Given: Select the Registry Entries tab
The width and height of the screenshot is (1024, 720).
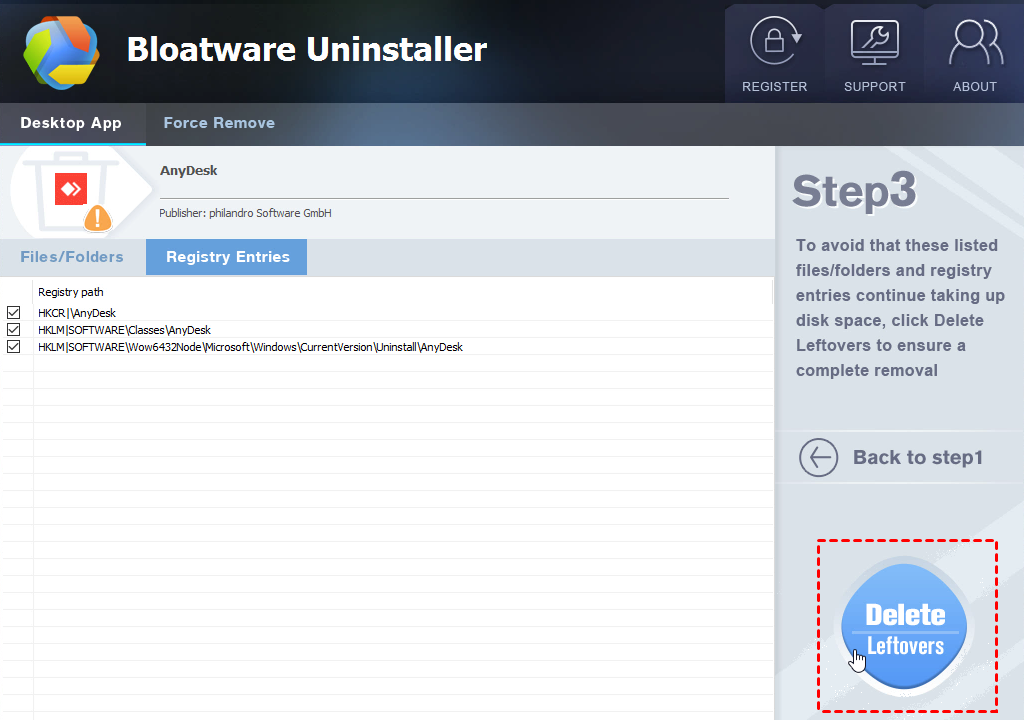Looking at the screenshot, I should pyautogui.click(x=227, y=257).
